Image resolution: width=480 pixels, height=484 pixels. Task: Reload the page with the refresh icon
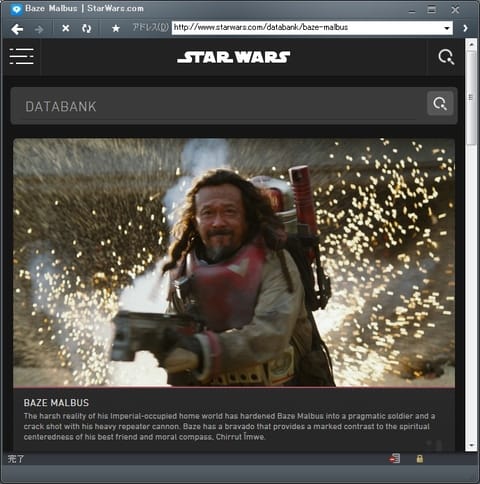click(87, 29)
